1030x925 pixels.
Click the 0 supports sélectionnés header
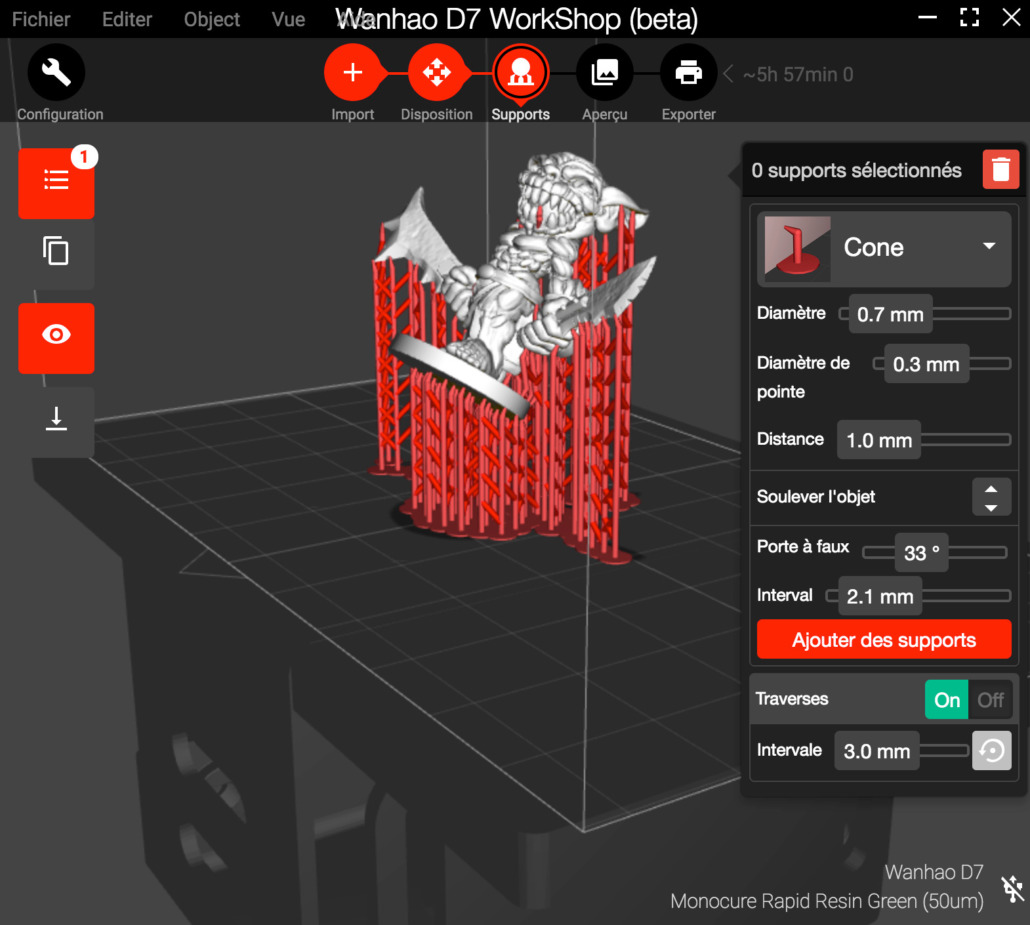tap(857, 171)
